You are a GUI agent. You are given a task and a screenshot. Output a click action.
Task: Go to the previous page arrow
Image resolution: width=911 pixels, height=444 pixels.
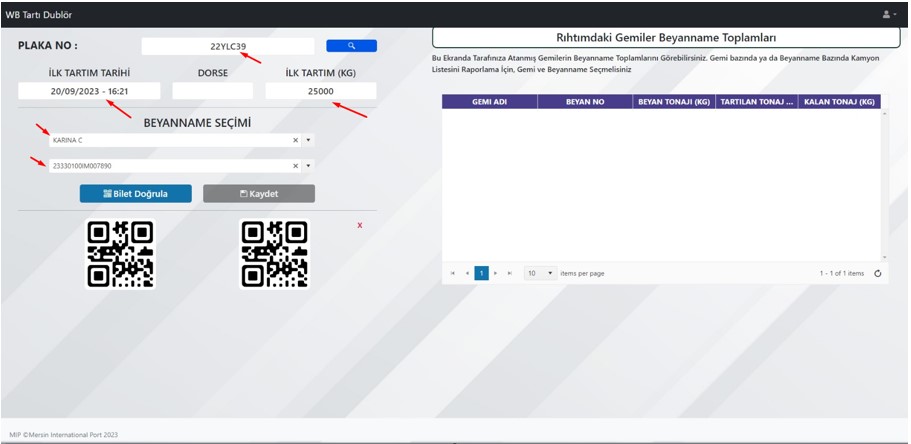[x=467, y=273]
